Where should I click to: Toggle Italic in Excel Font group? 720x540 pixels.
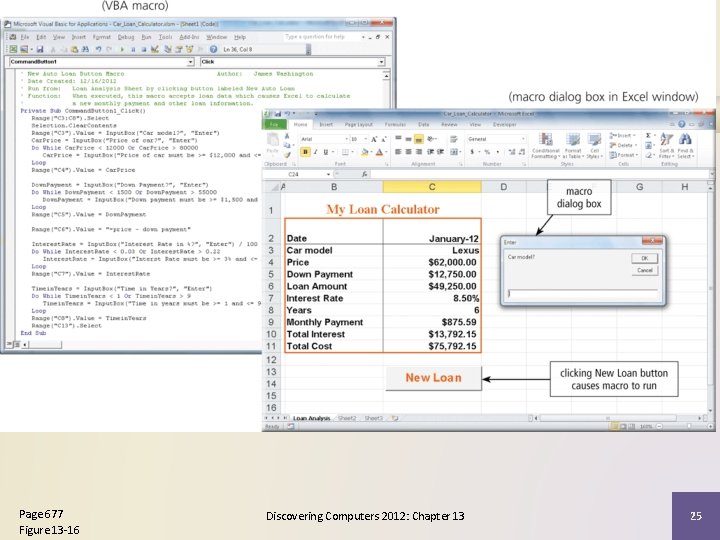tap(315, 152)
